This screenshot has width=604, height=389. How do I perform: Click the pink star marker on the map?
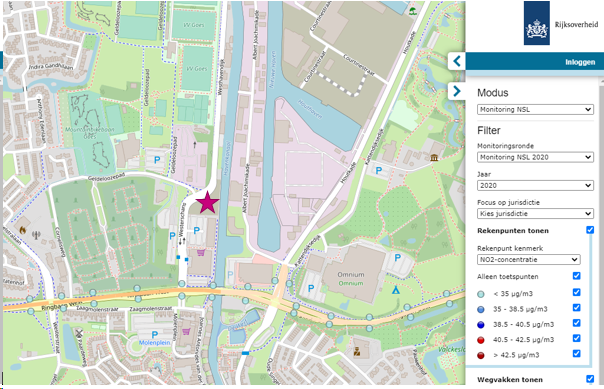pyautogui.click(x=207, y=202)
